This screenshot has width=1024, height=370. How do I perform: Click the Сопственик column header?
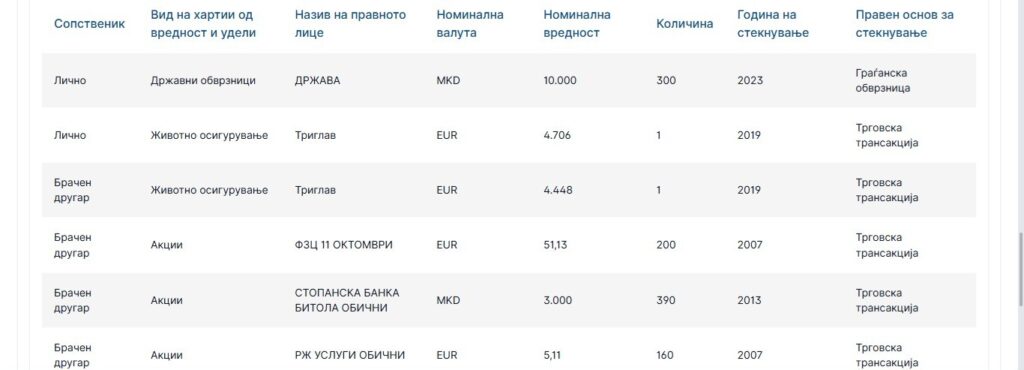point(89,23)
